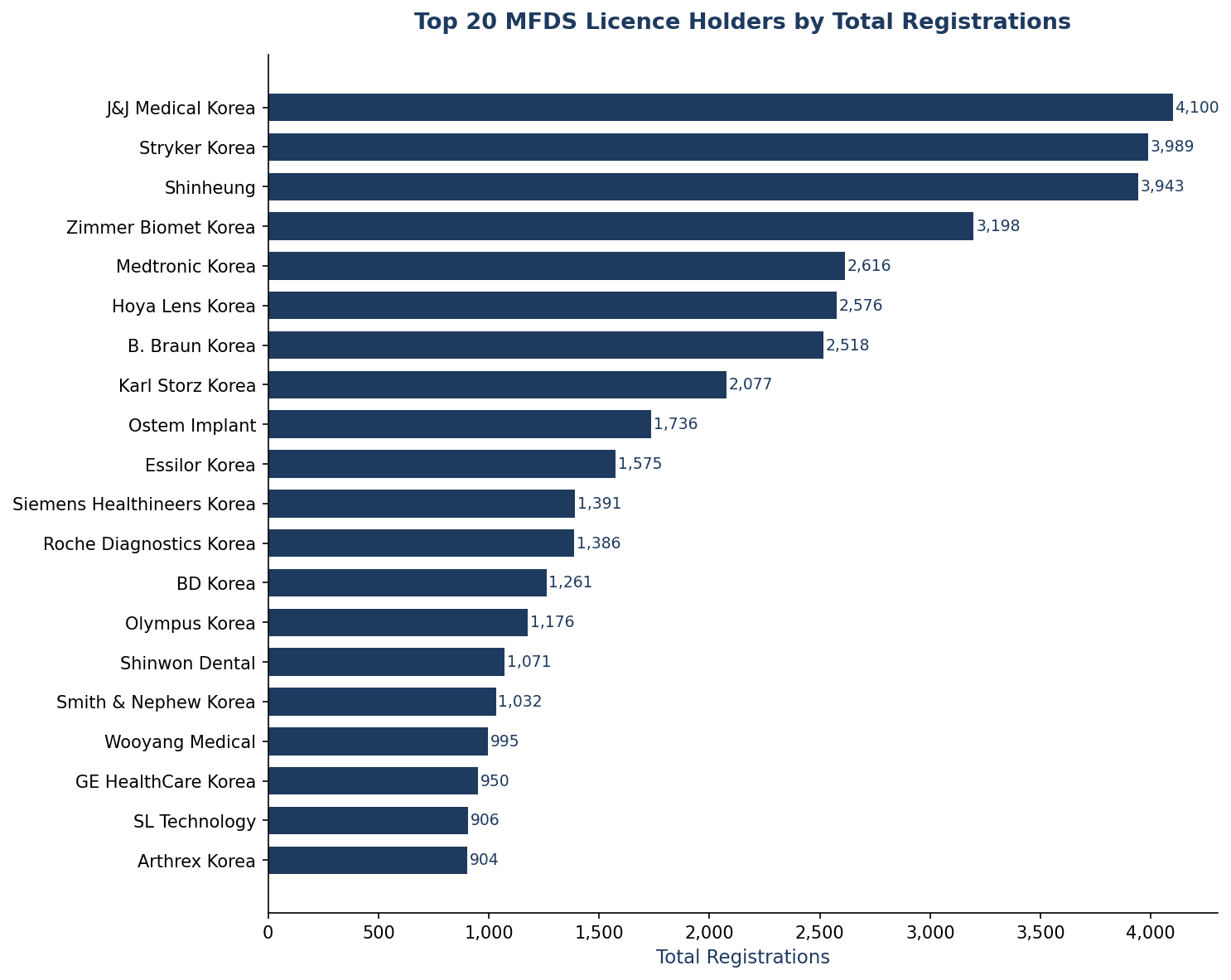
Task: Click the value label 1,736
Action: pyautogui.click(x=675, y=424)
